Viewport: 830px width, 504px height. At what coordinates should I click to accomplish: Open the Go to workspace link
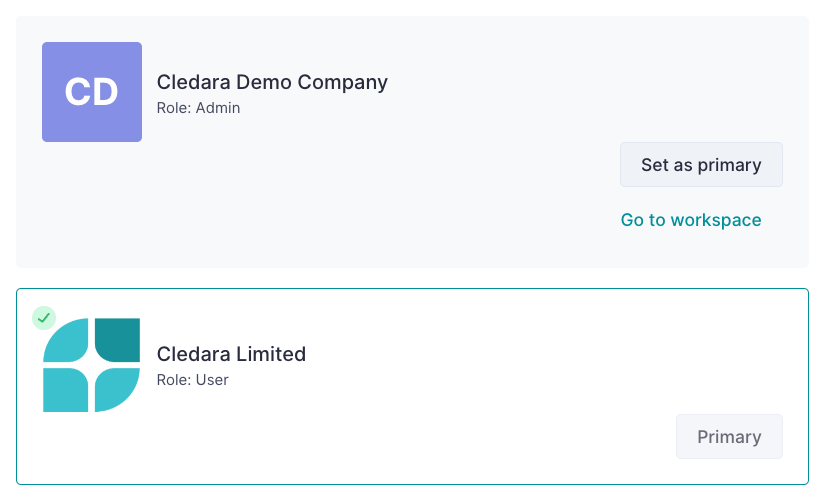(x=691, y=220)
